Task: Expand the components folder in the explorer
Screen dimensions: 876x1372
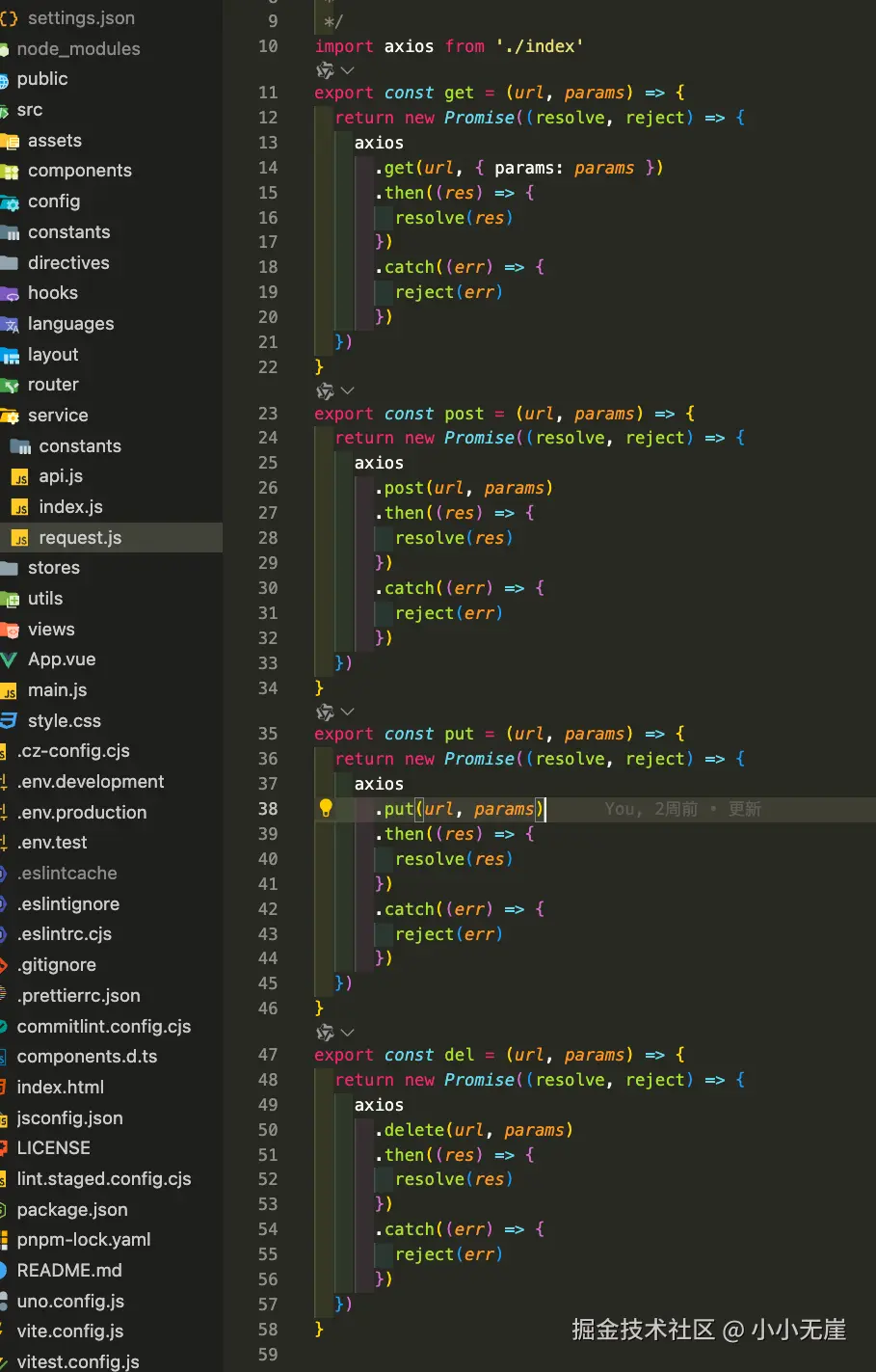Action: coord(79,171)
